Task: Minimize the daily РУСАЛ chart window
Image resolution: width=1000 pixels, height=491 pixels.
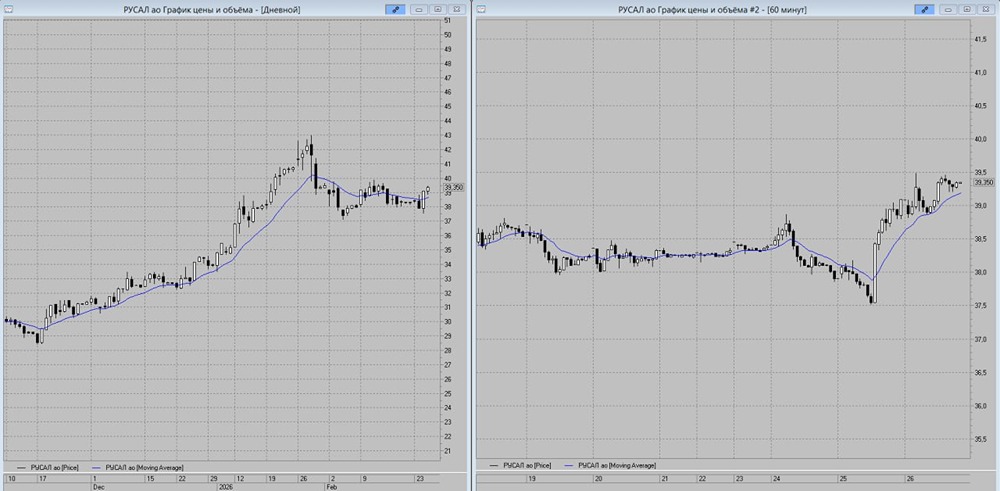Action: pos(419,10)
